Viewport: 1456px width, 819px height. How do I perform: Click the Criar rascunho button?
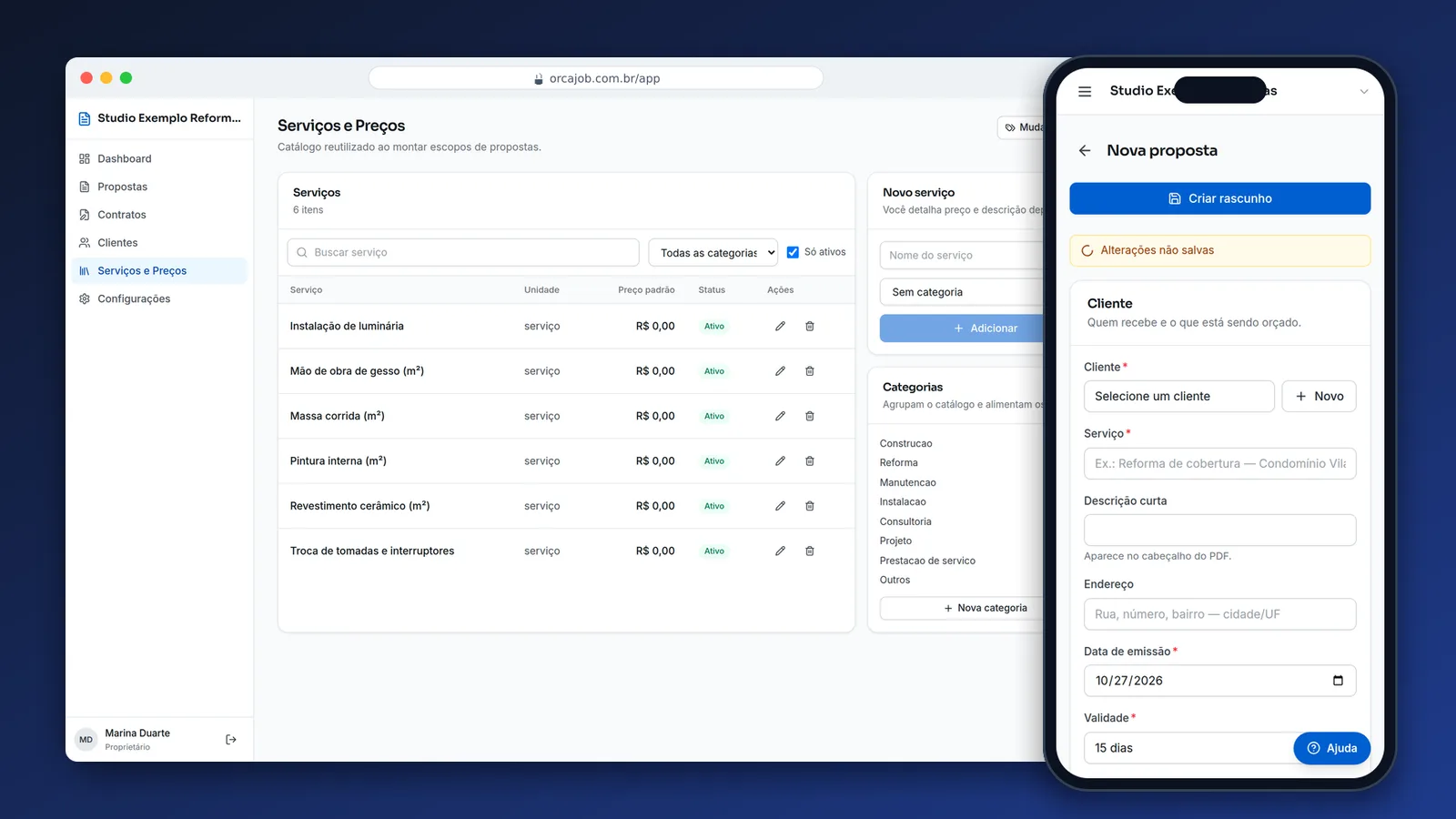point(1219,198)
